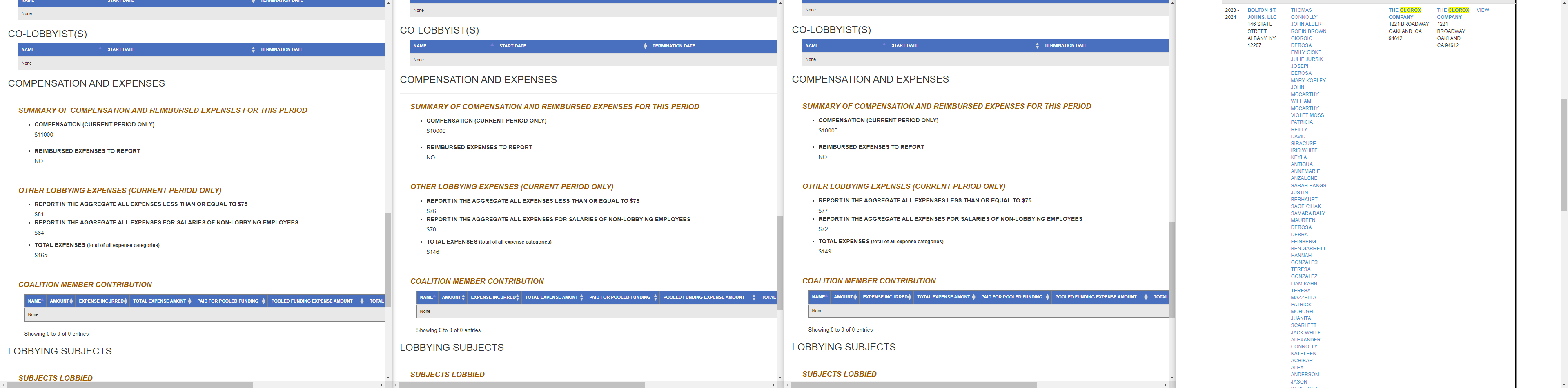Click the 2023 - 2024 period cell
This screenshot has height=388, width=1568.
click(x=1232, y=13)
